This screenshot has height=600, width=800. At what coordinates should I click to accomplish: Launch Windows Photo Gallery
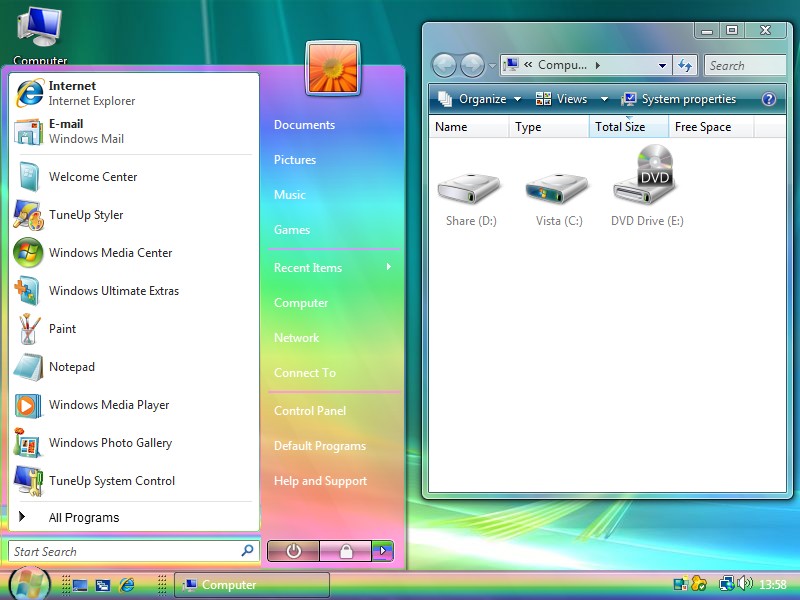coord(110,443)
